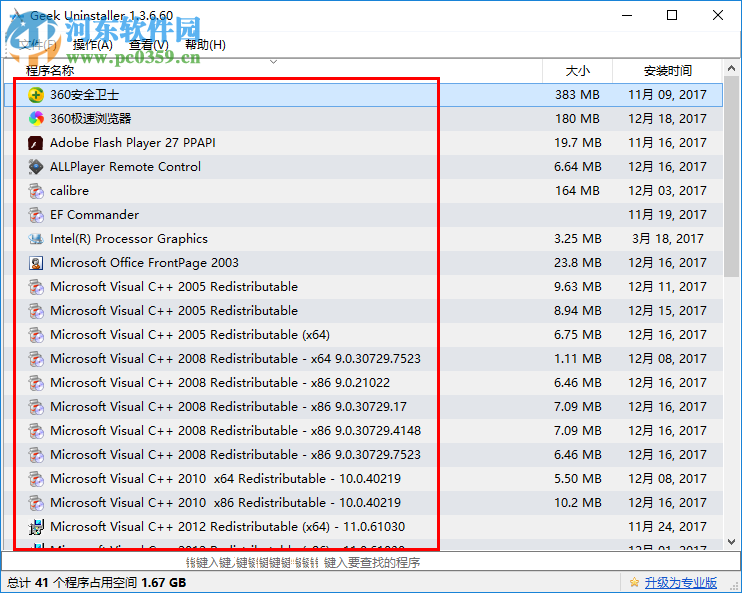Viewport: 742px width, 593px height.
Task: Click icon of Visual C++ 2008 x86 9.0.30729.17
Action: pos(36,407)
